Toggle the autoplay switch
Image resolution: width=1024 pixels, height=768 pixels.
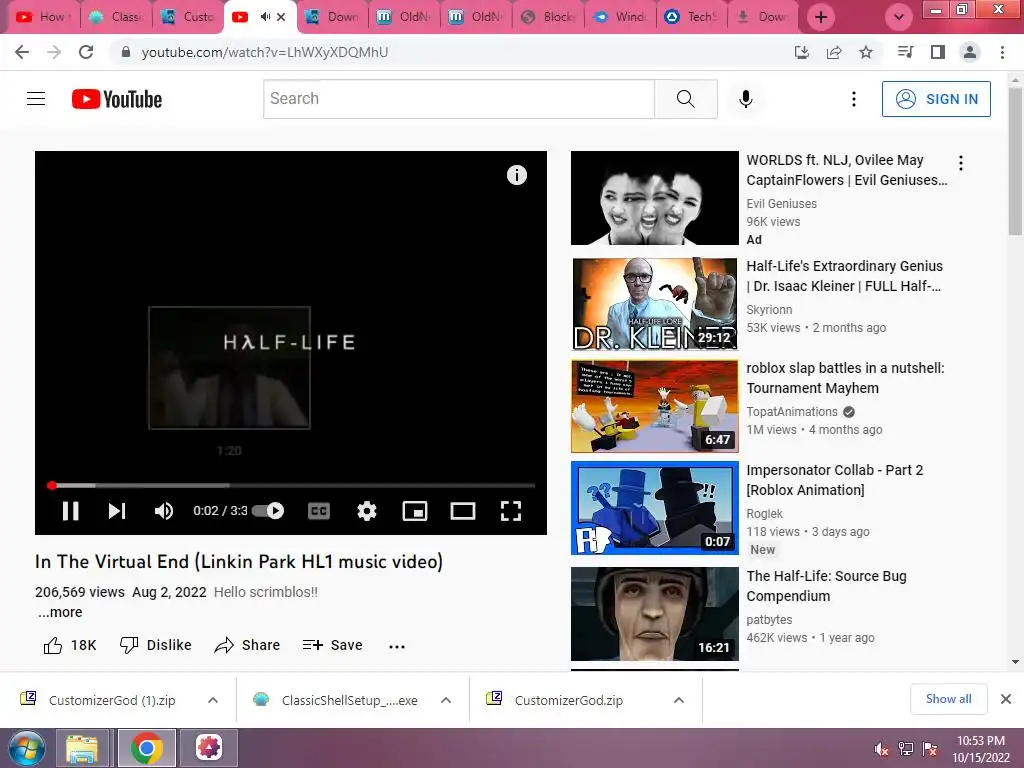(x=268, y=511)
